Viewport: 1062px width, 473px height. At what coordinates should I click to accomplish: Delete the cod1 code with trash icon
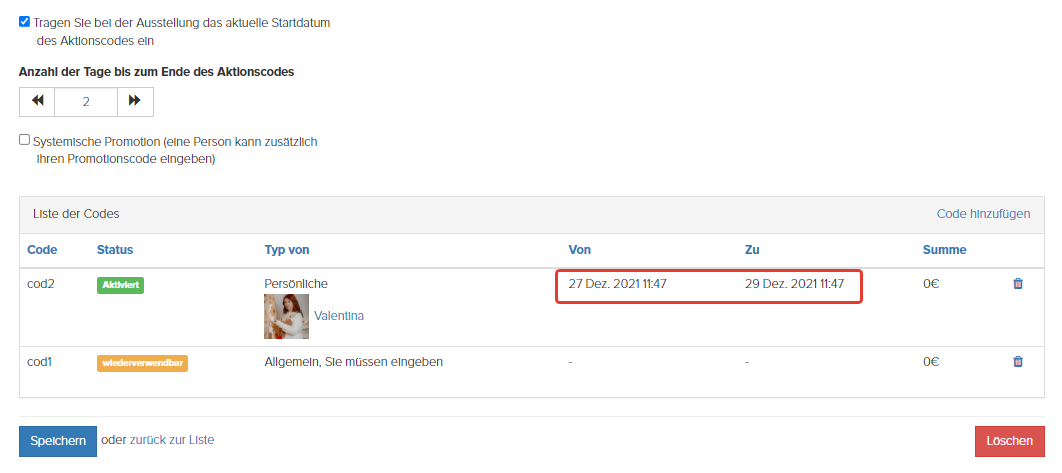click(x=1017, y=362)
